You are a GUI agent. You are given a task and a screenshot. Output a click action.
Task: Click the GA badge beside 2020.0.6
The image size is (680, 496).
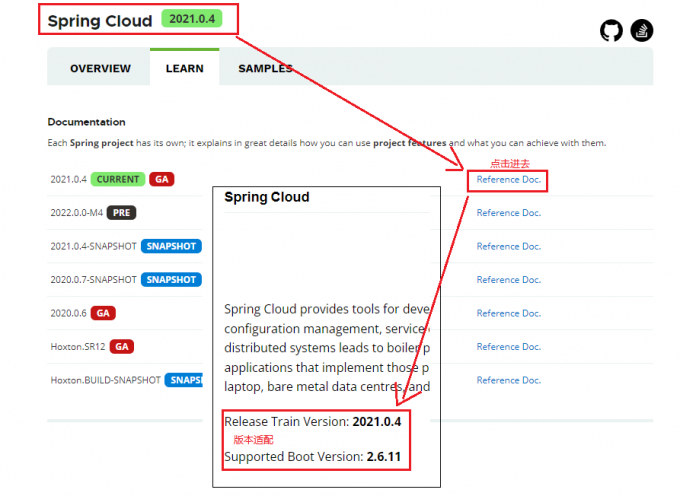pos(103,313)
